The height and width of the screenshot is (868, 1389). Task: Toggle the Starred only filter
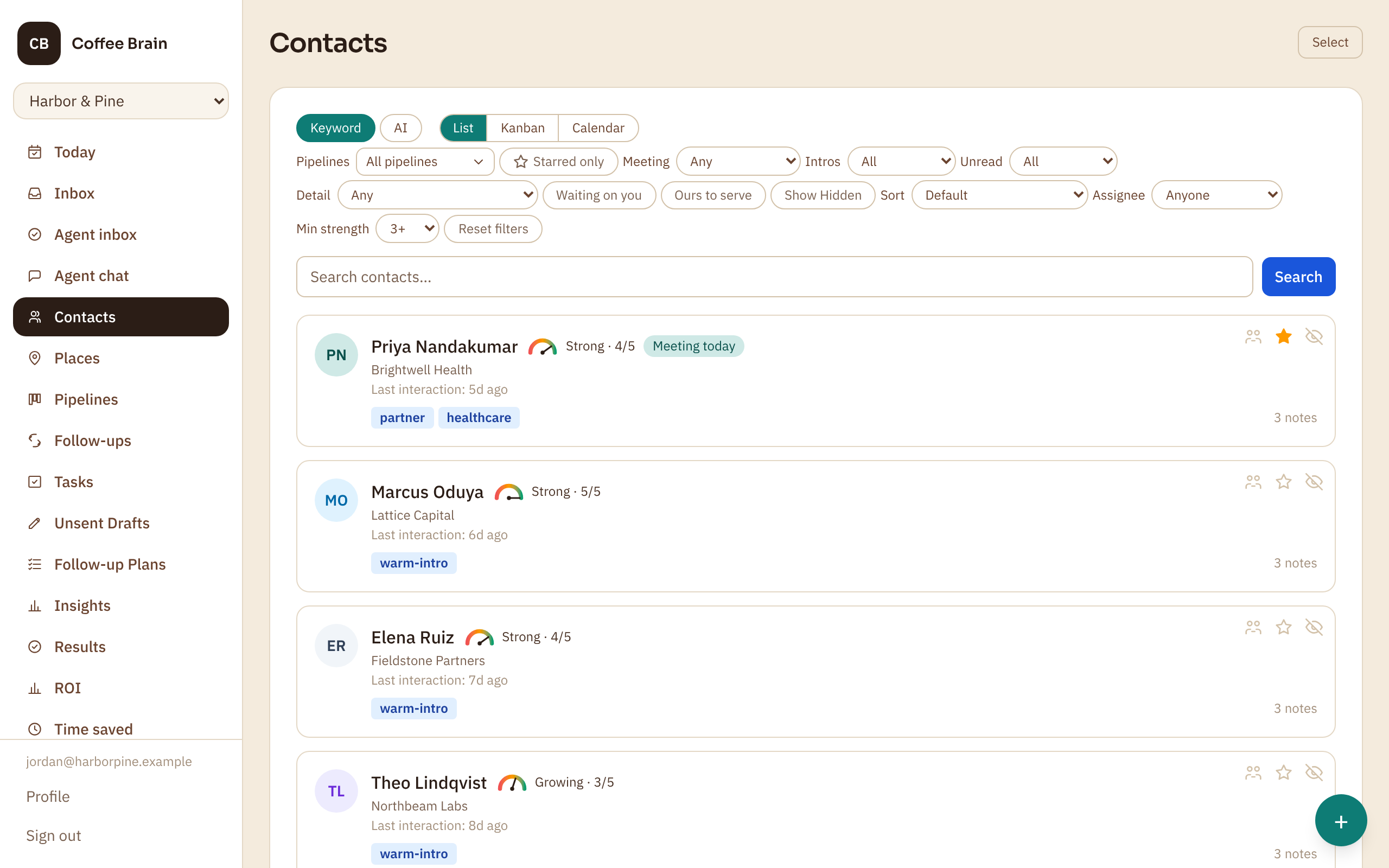pos(558,162)
